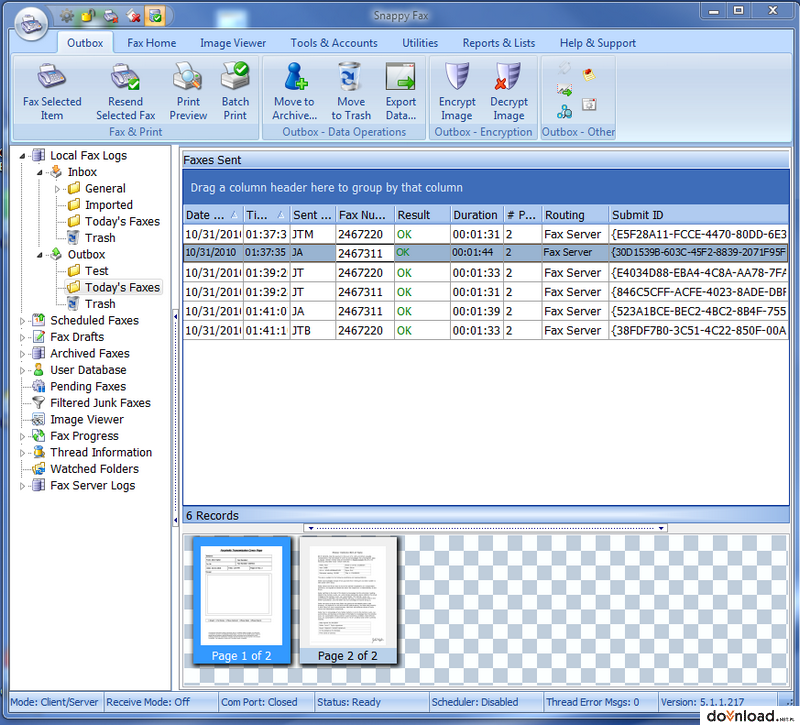This screenshot has height=725, width=800.
Task: Sort by the Duration column header
Action: click(x=477, y=215)
